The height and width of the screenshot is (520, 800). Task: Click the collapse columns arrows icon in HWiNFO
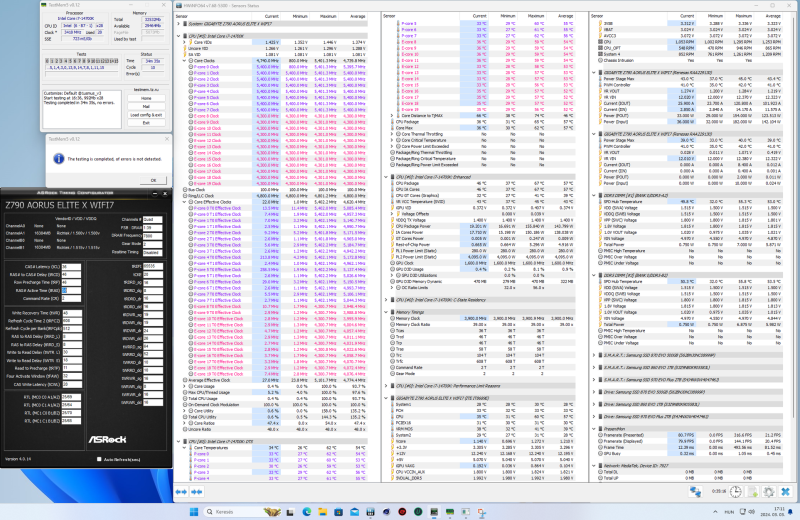(196, 492)
